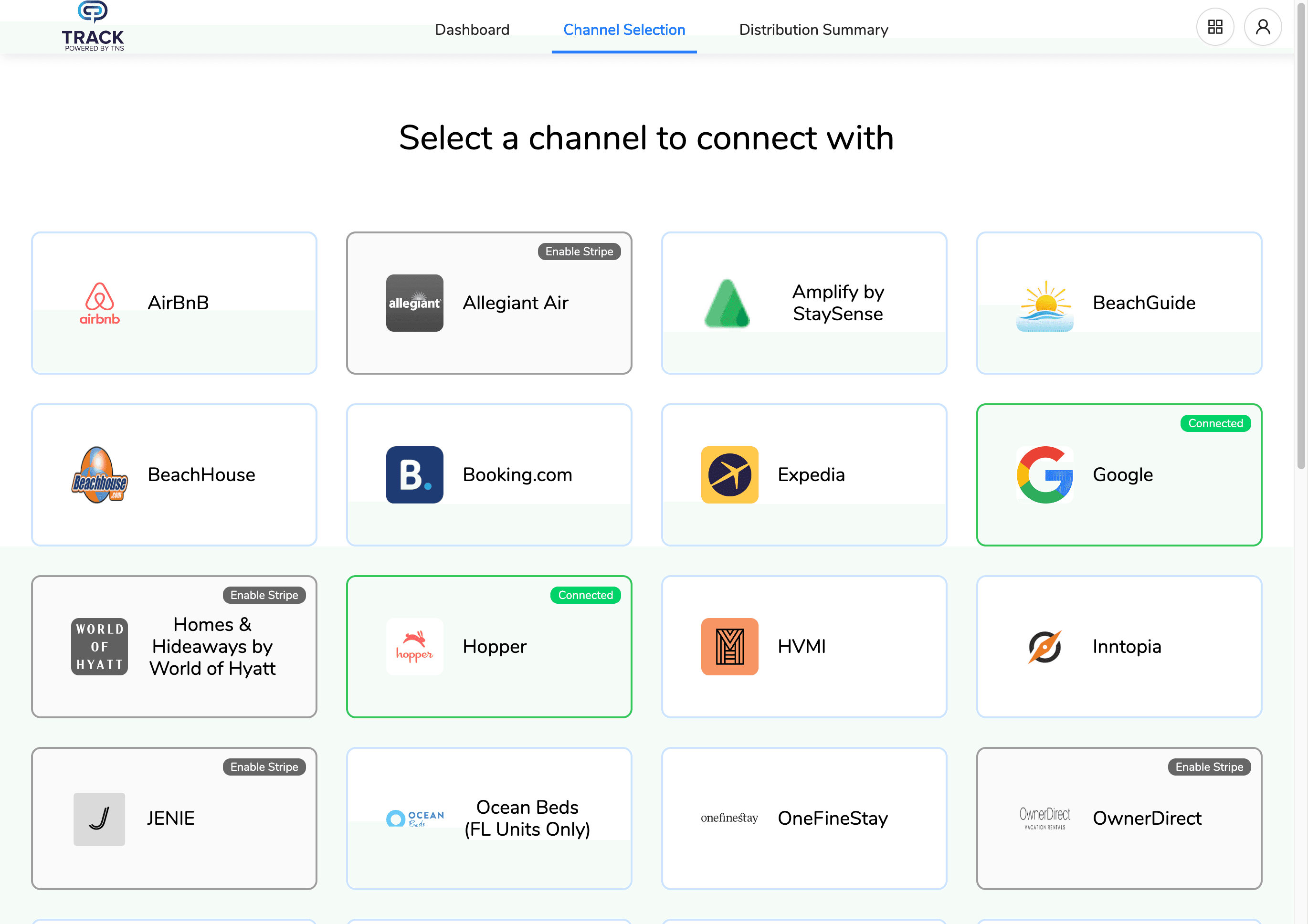Select the OwnerDirect channel name
Image resolution: width=1308 pixels, height=924 pixels.
pos(1147,819)
